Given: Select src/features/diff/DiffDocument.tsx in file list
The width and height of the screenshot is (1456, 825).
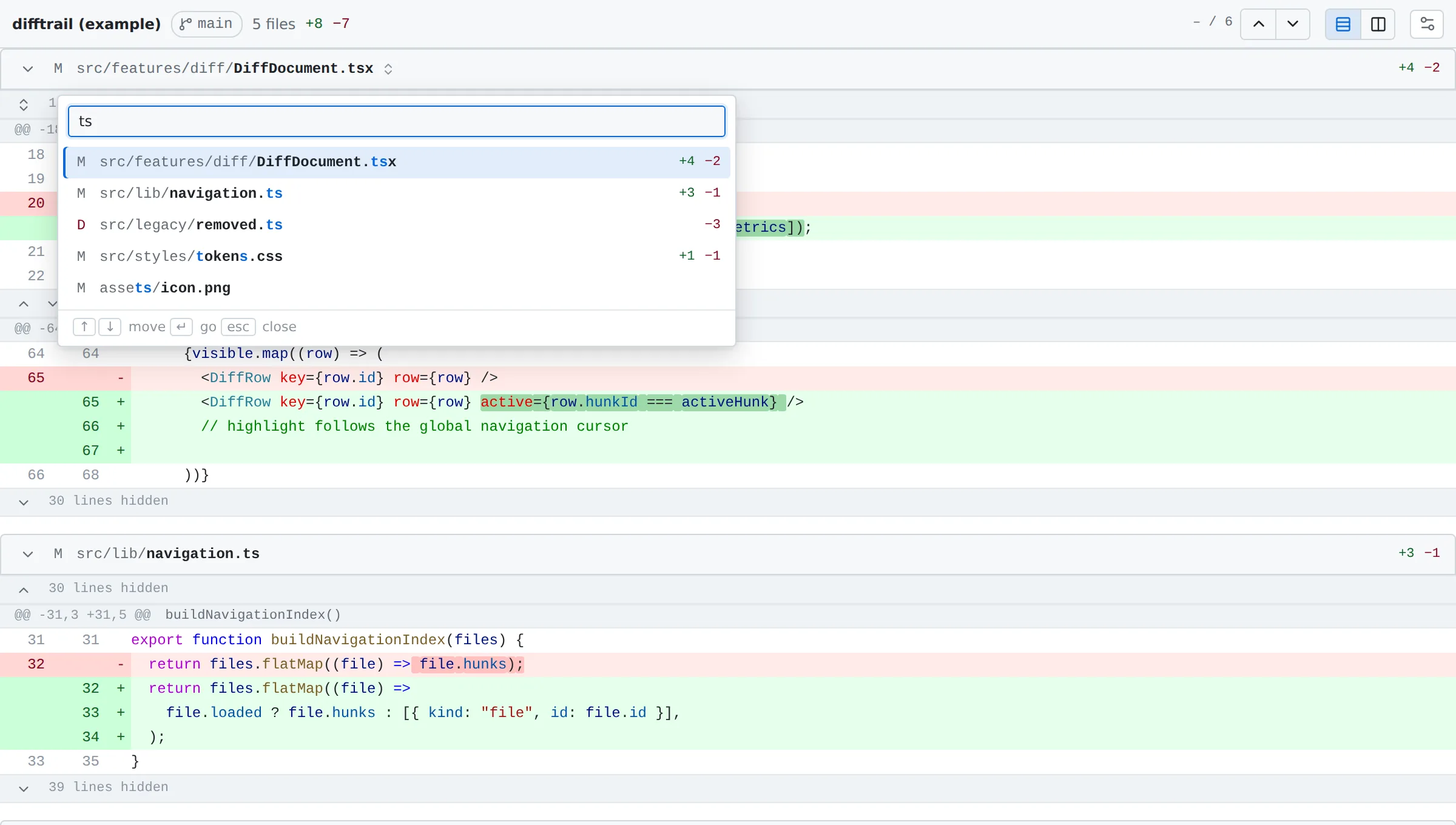Looking at the screenshot, I should point(397,161).
